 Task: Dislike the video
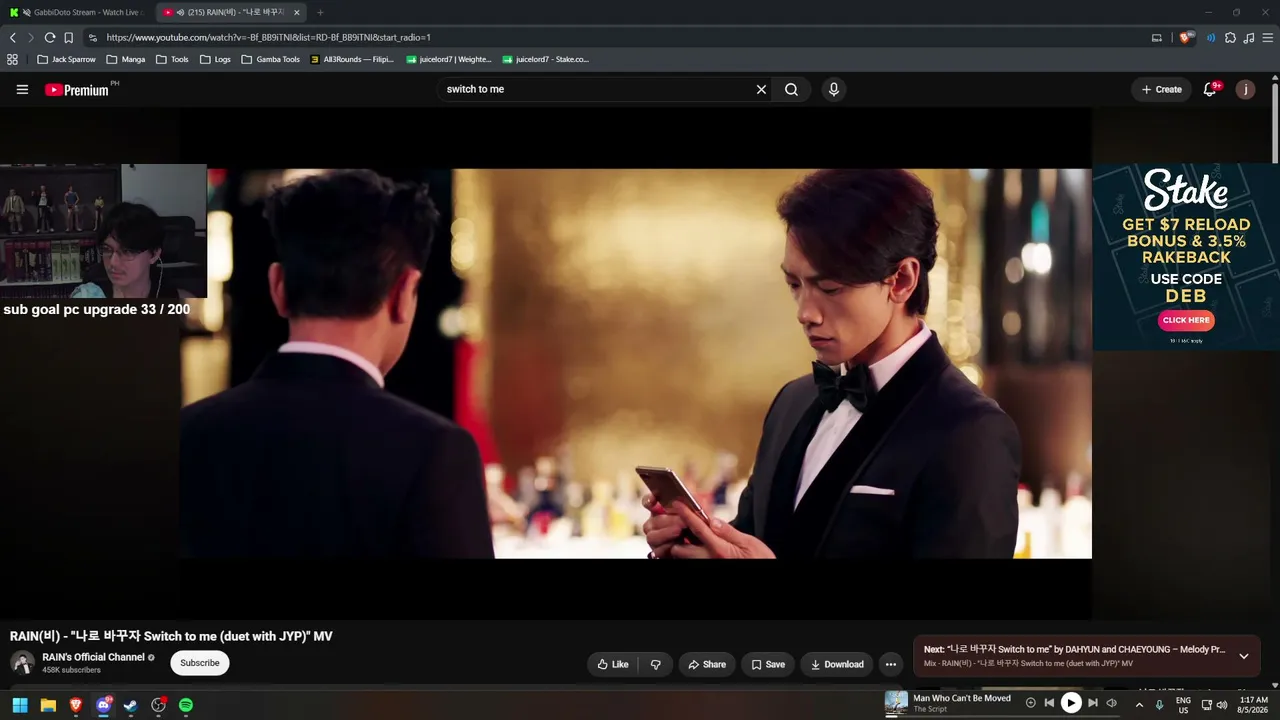[656, 664]
